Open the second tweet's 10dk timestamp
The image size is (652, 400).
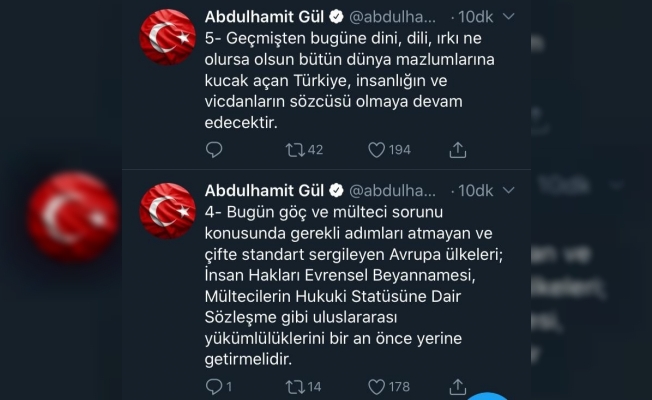click(x=472, y=190)
